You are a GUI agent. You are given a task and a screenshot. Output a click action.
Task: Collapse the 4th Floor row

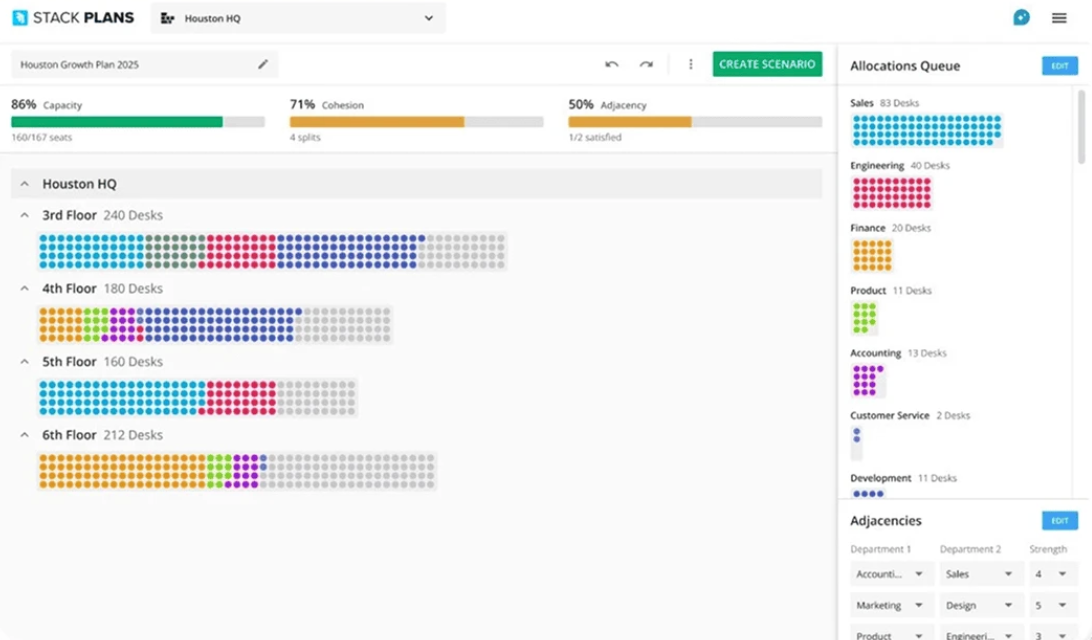click(24, 288)
